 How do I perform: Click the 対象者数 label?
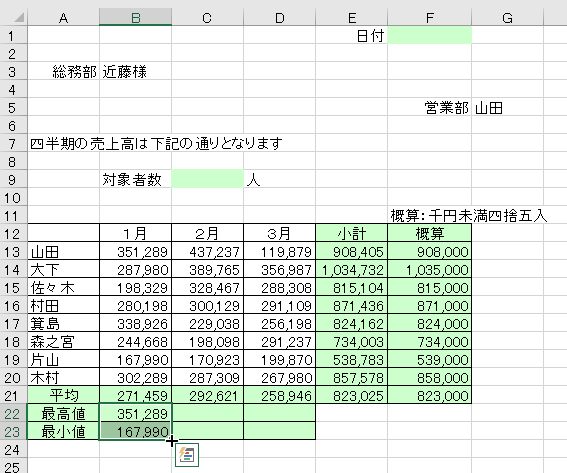tap(132, 179)
